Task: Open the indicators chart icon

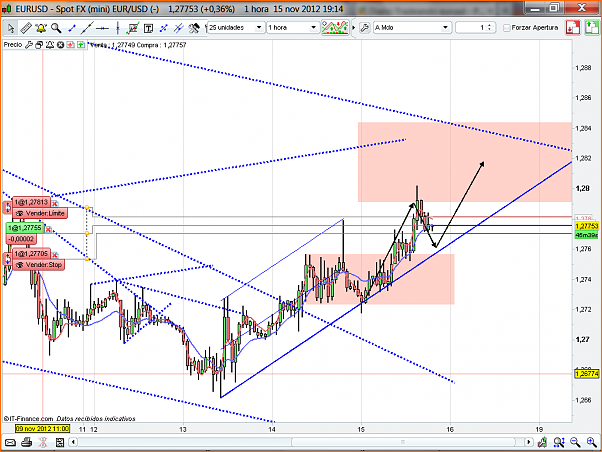Action: click(x=335, y=28)
